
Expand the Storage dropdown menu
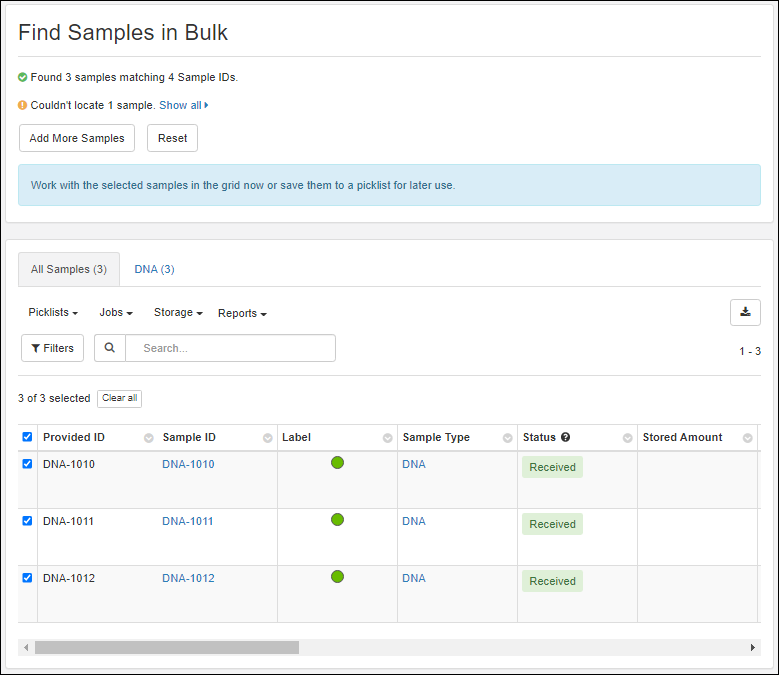coord(178,313)
